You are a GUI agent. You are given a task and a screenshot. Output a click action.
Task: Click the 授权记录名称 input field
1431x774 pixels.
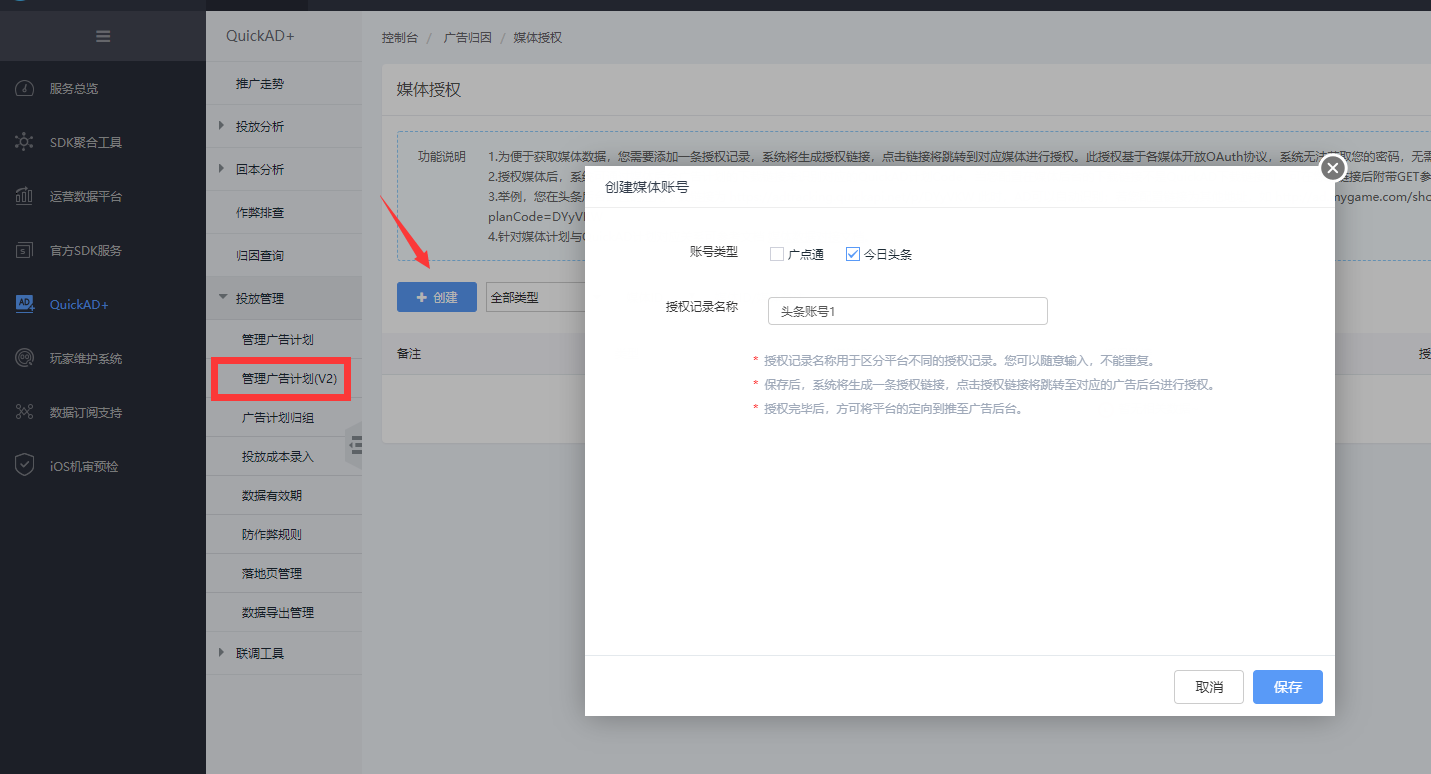click(x=908, y=311)
